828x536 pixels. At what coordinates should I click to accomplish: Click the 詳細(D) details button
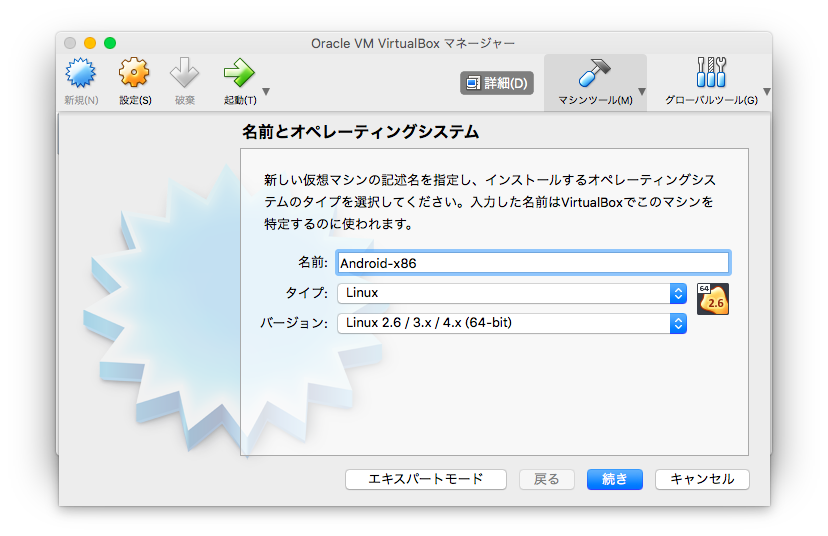tap(497, 83)
